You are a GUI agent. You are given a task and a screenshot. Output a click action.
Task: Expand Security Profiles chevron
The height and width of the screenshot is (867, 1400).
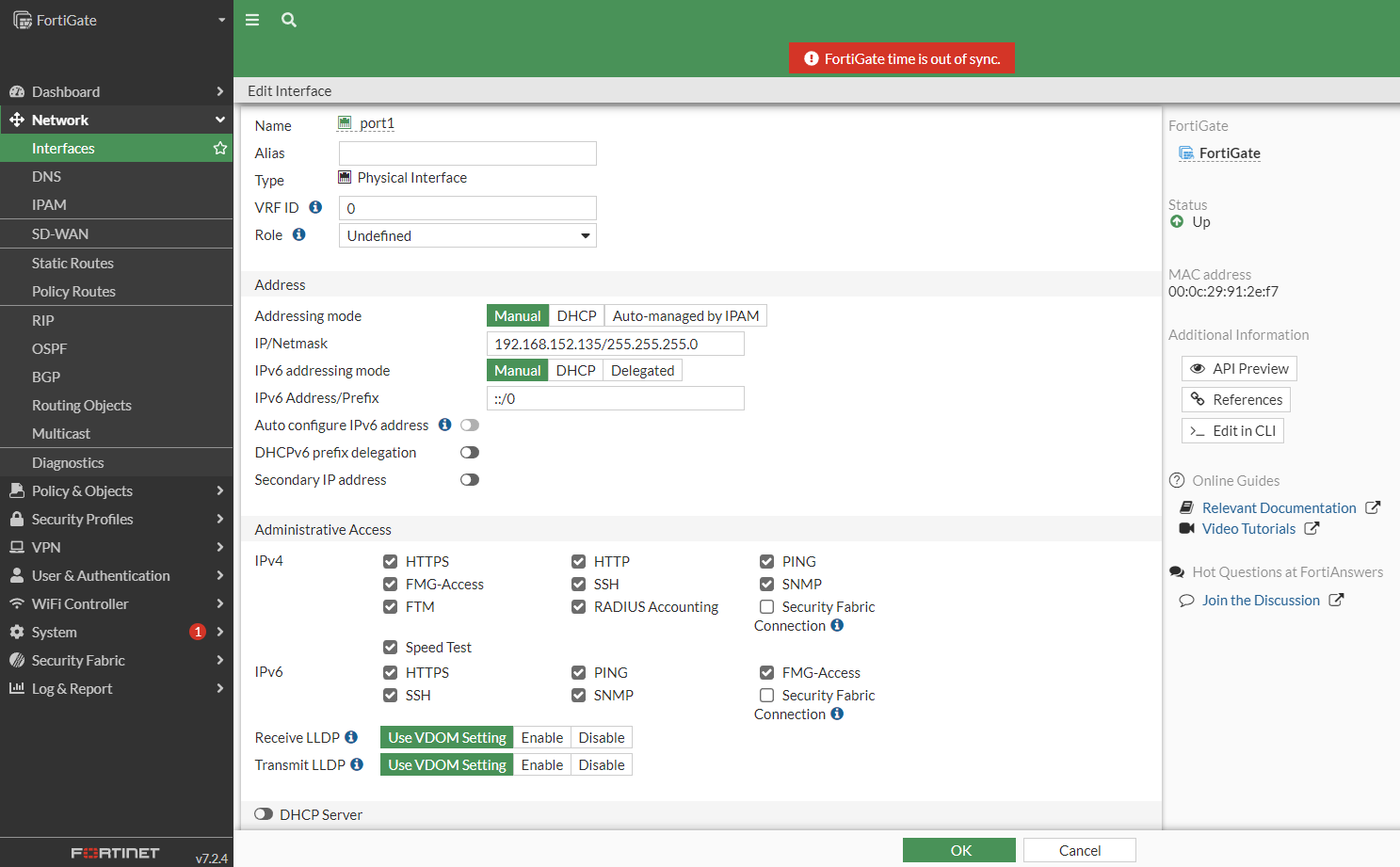[x=220, y=519]
